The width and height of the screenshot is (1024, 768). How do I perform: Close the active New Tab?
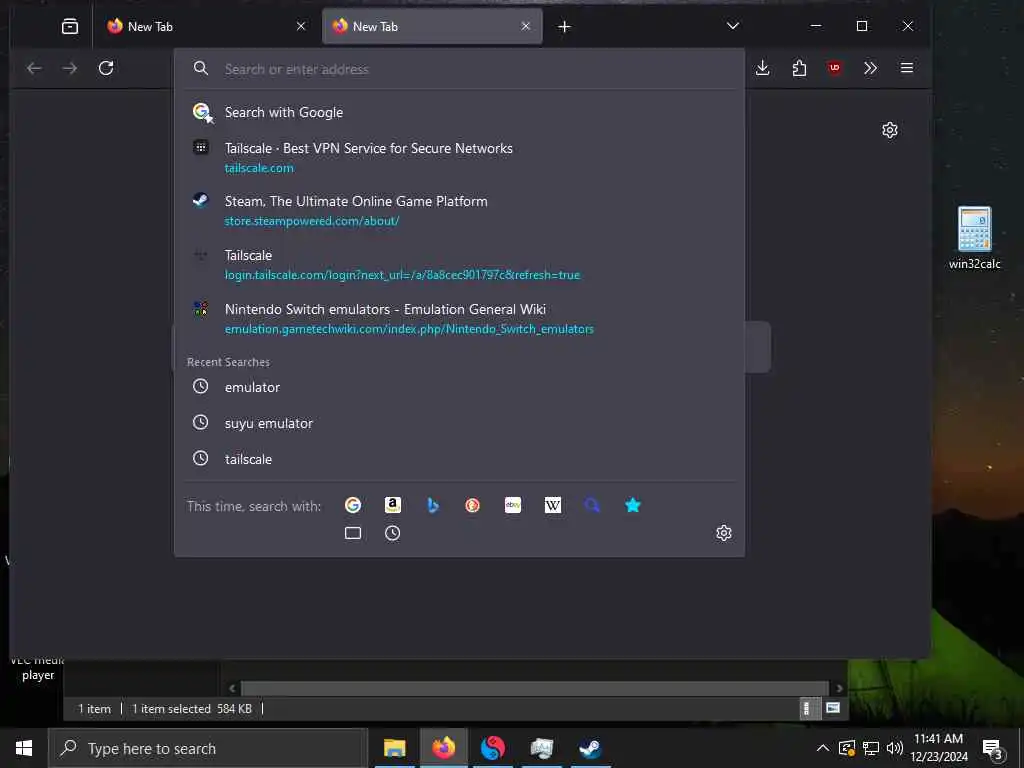tap(526, 26)
